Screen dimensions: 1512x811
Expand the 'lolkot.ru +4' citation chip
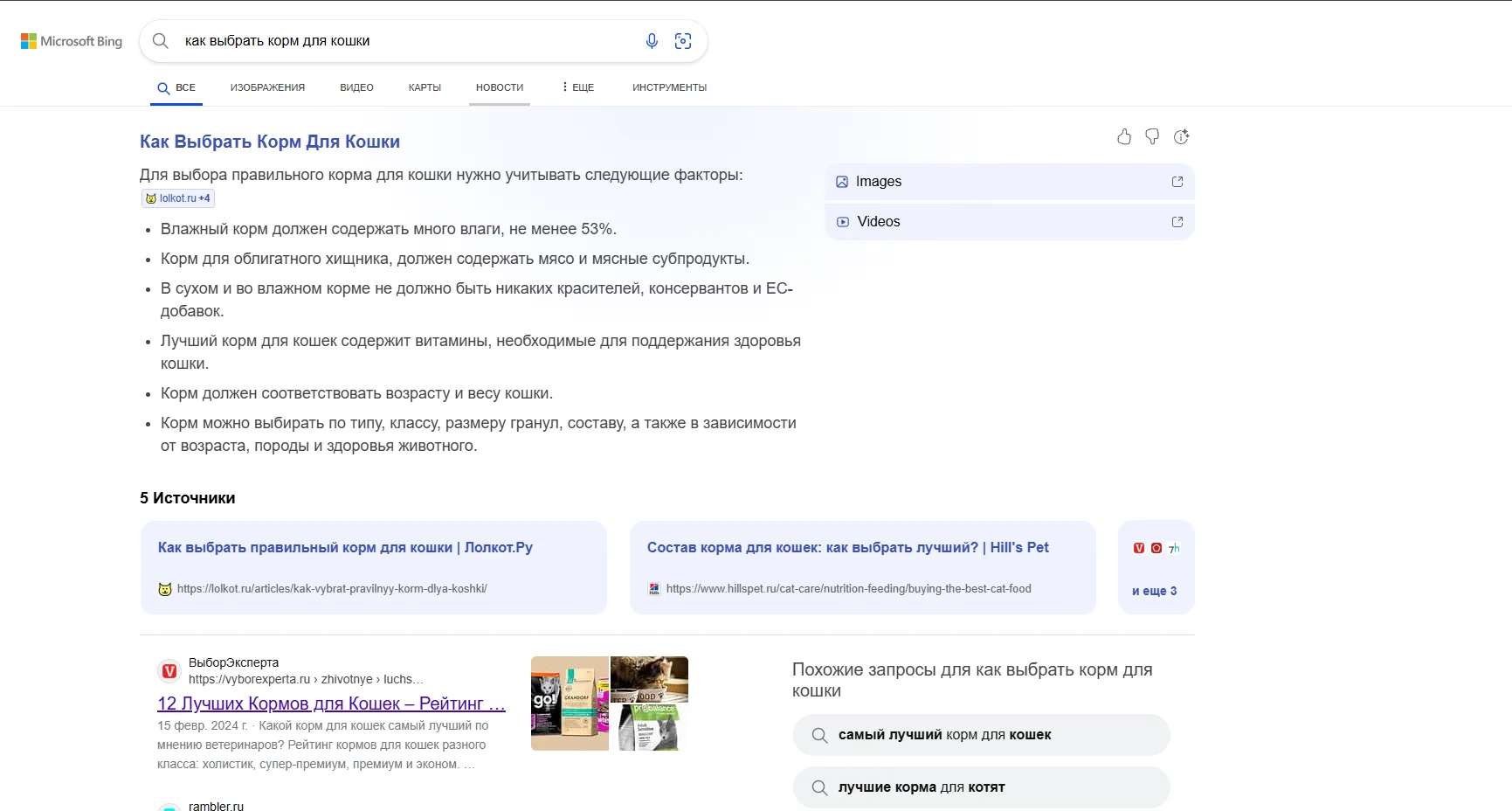click(x=177, y=198)
